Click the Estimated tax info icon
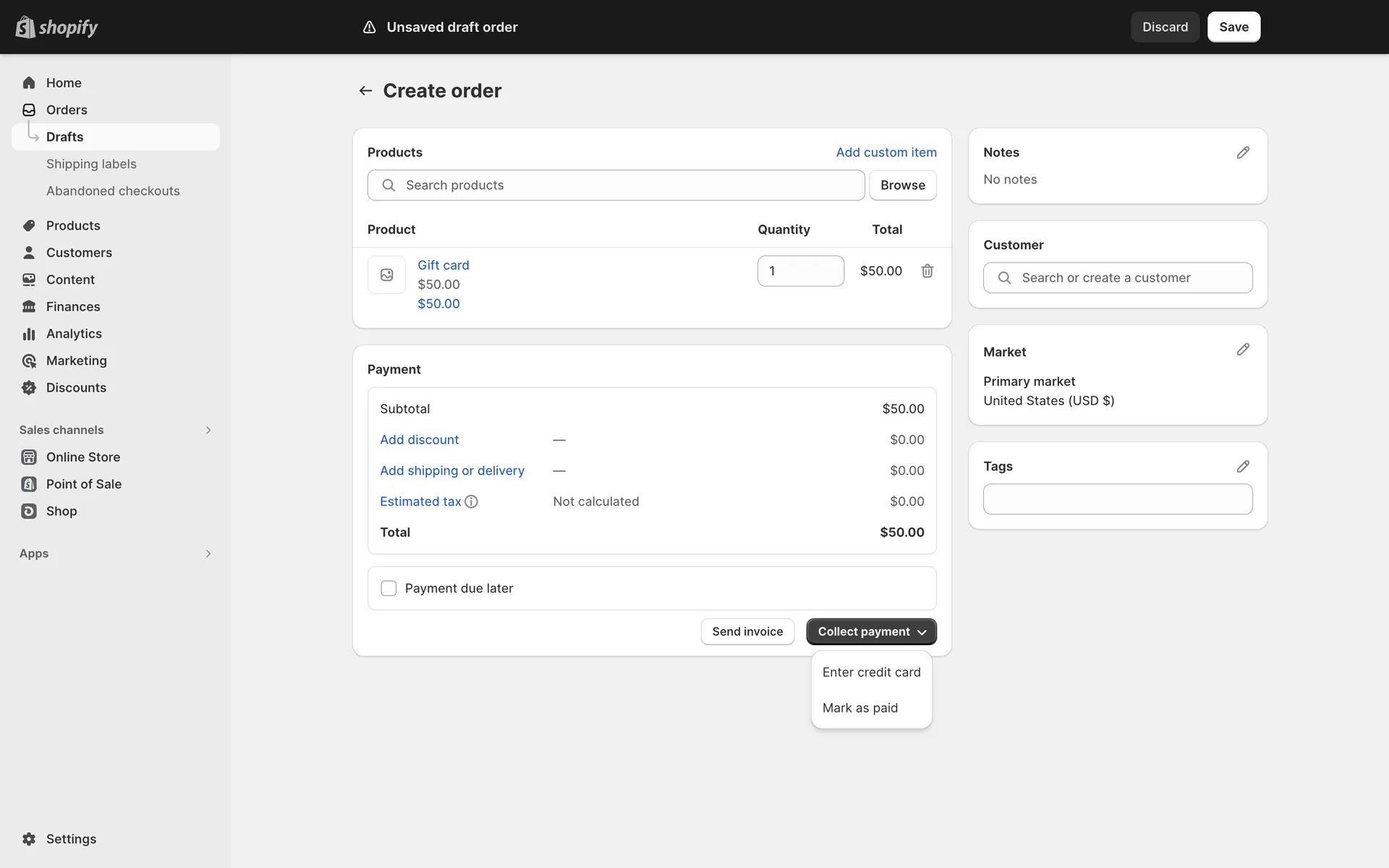The image size is (1389, 868). (x=471, y=501)
